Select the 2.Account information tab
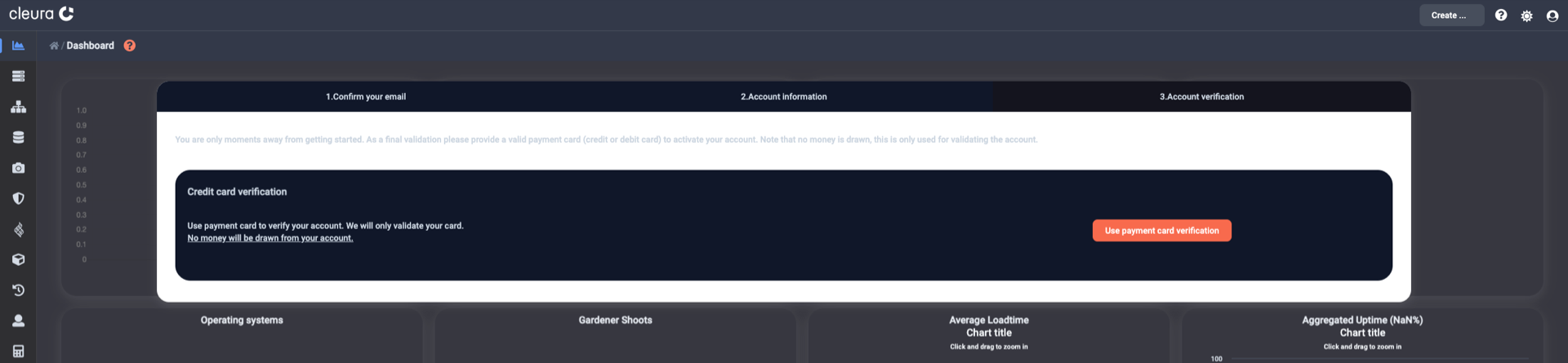 (x=784, y=96)
